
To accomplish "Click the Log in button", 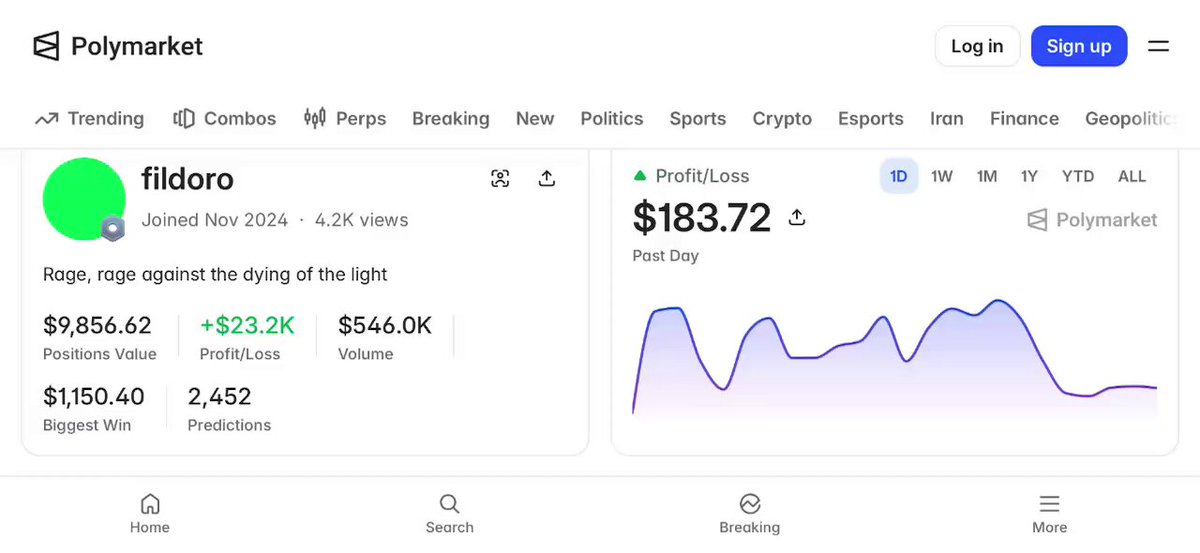I will (977, 46).
